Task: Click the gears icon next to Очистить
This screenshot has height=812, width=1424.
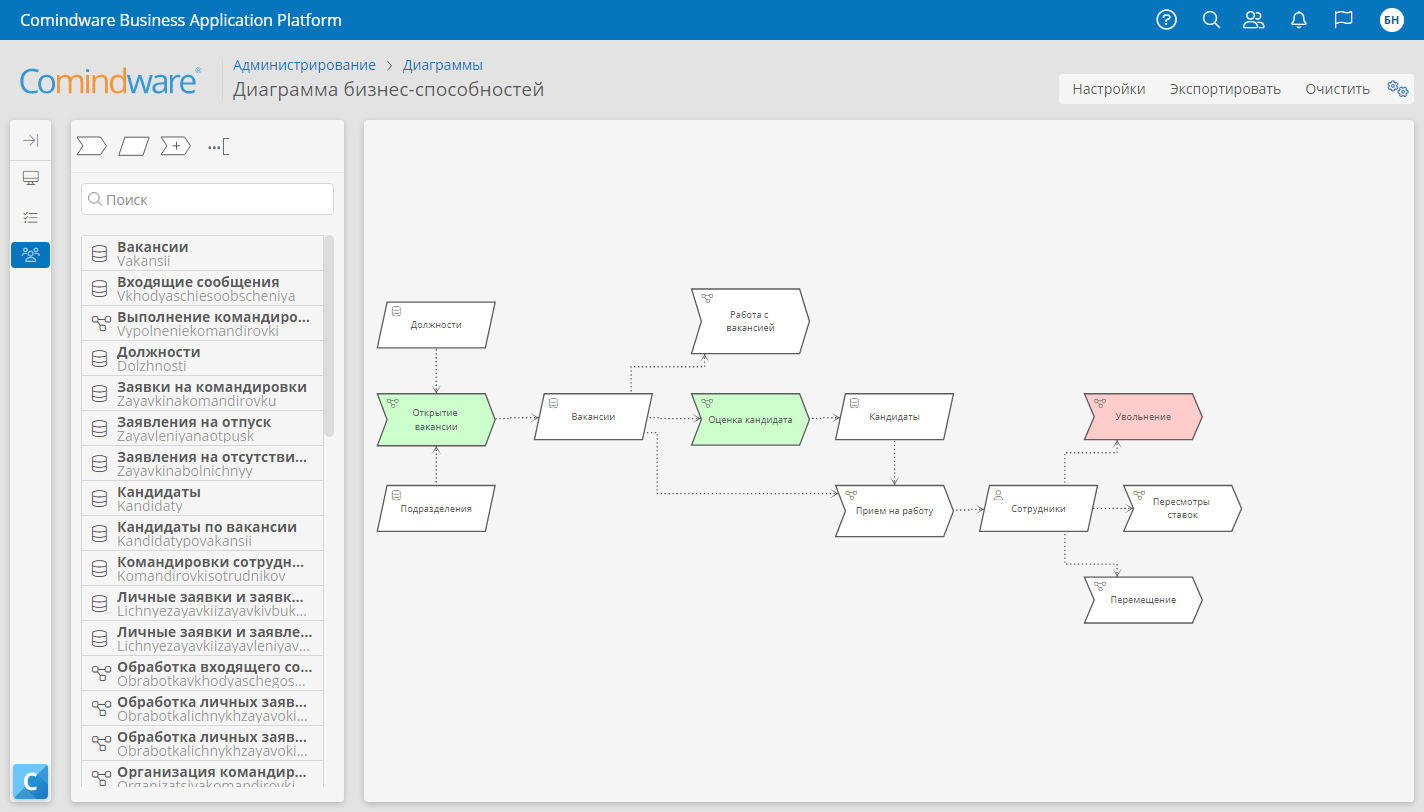Action: pos(1397,89)
